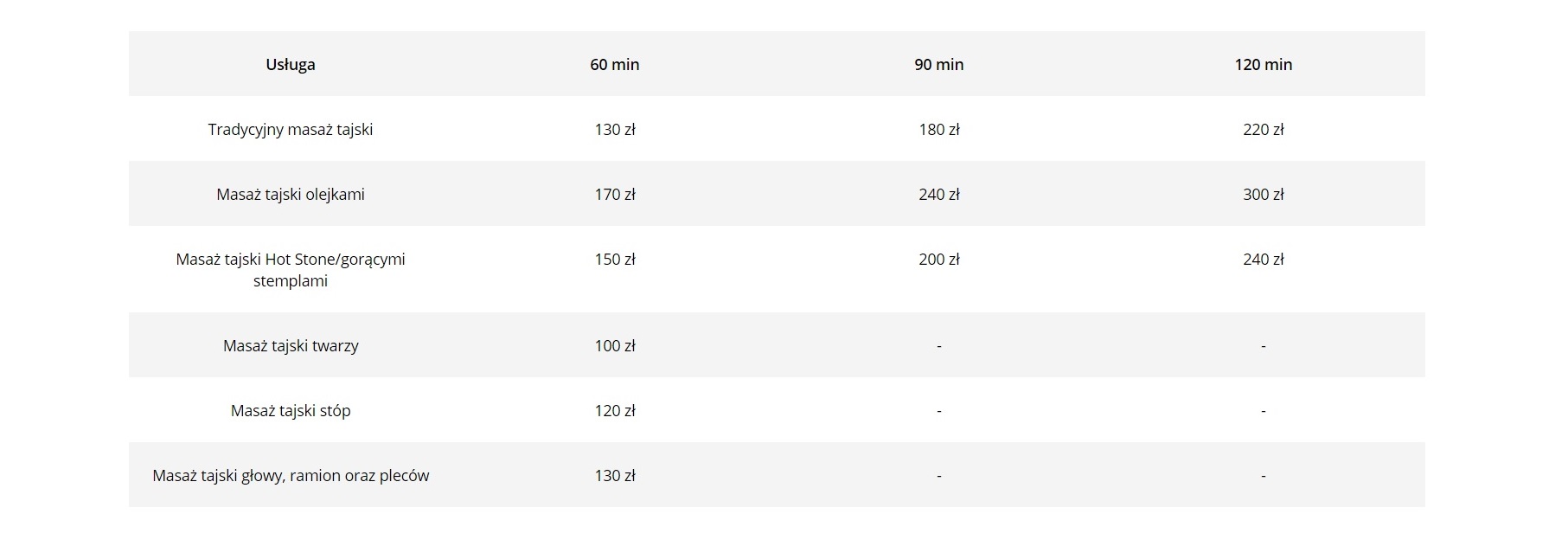Click the Usługa column header
Viewport: 1568px width, 546px height.
291,65
